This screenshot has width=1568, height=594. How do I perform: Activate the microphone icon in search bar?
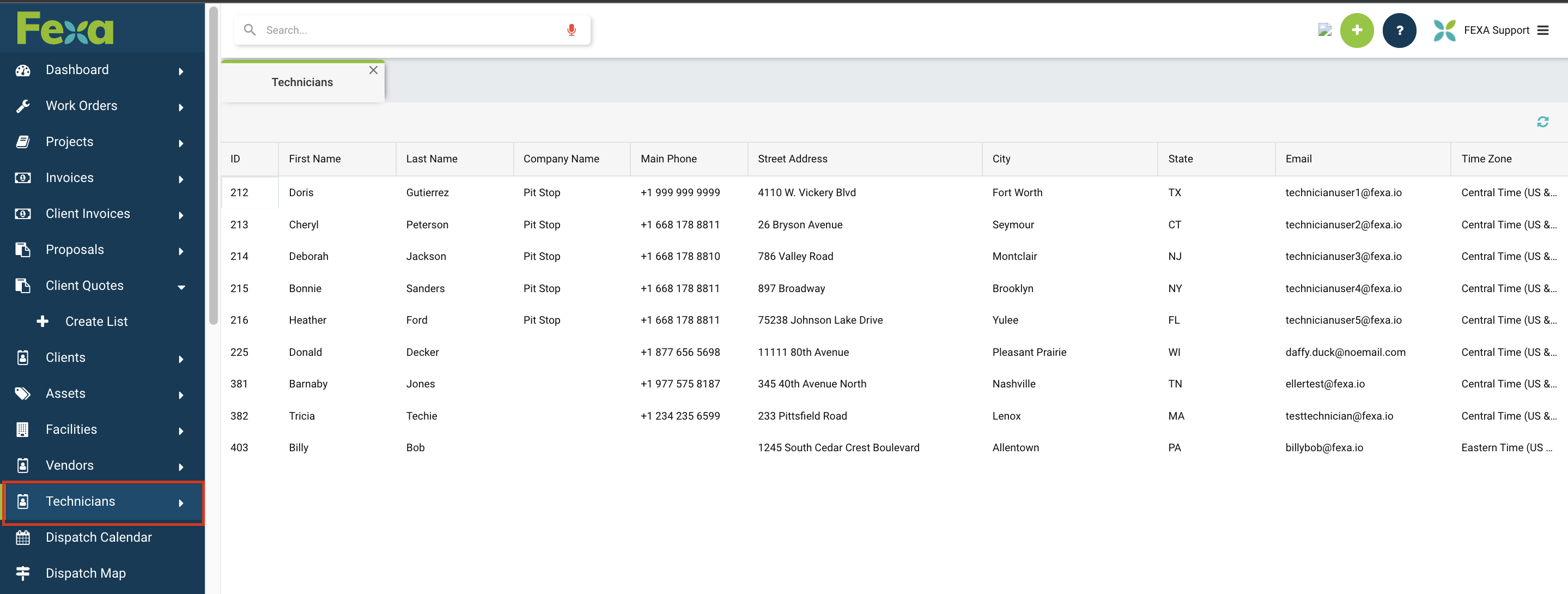[571, 29]
